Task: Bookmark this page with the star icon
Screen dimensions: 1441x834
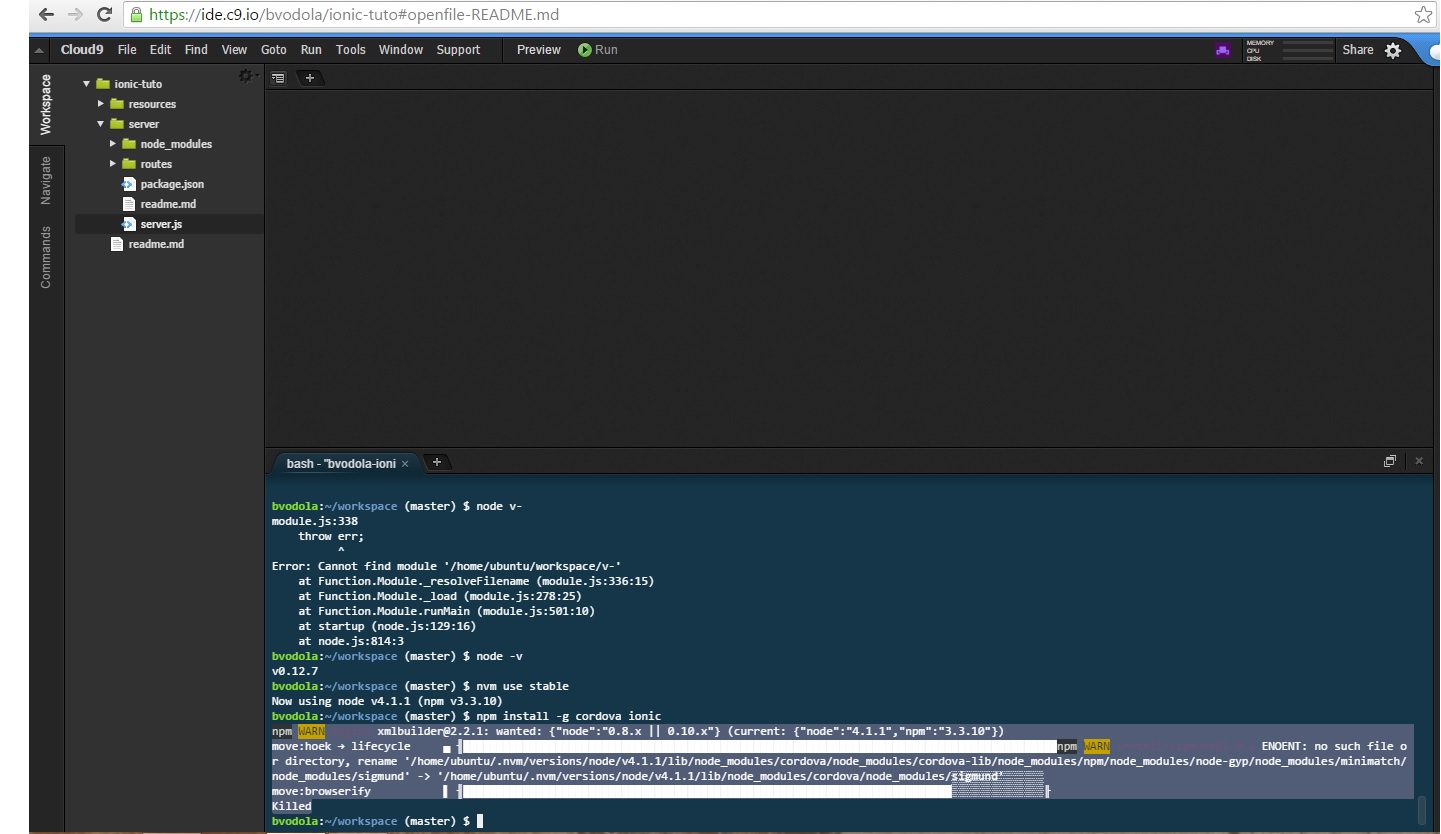Action: [1423, 15]
